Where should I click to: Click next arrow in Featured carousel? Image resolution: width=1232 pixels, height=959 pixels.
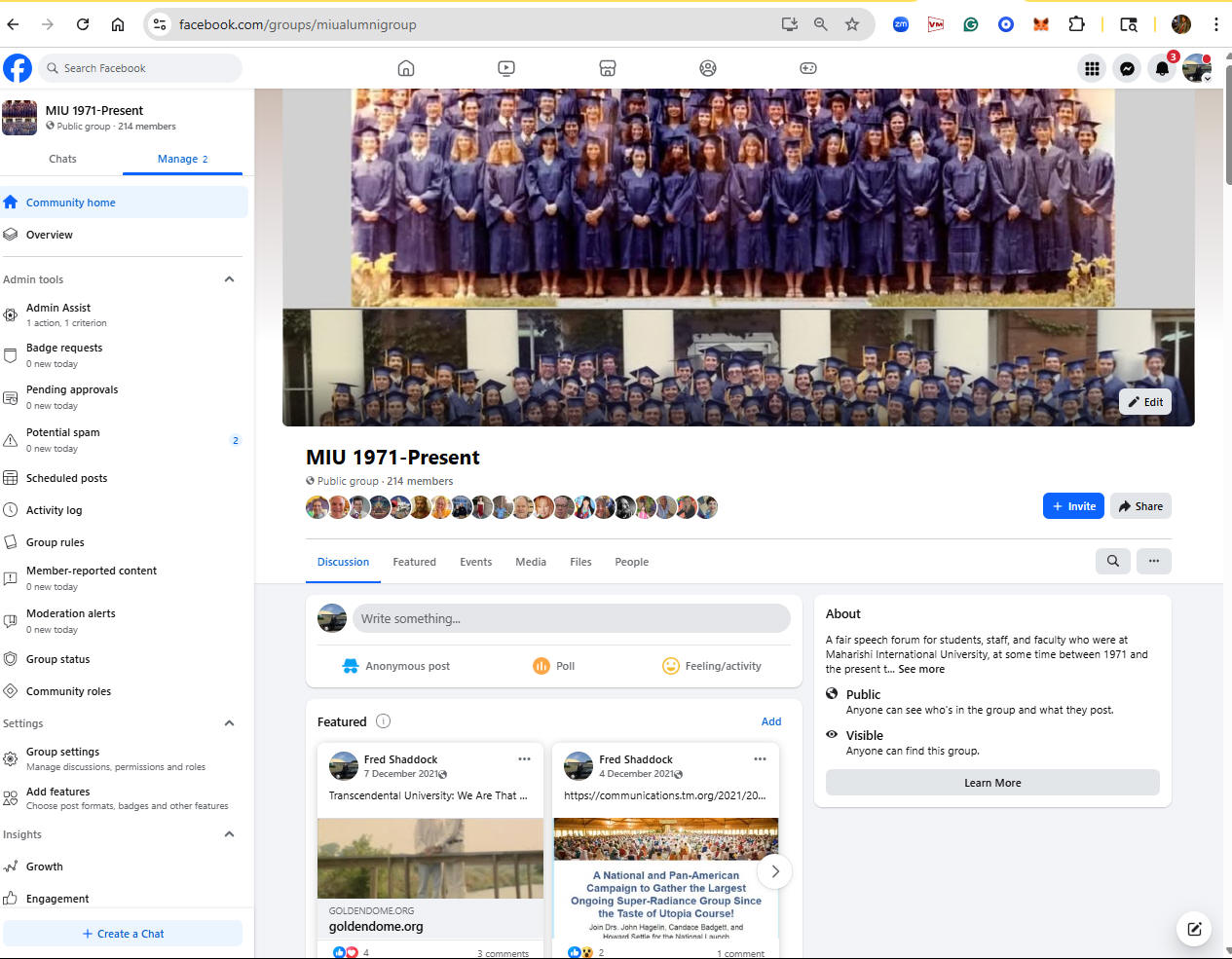775,871
